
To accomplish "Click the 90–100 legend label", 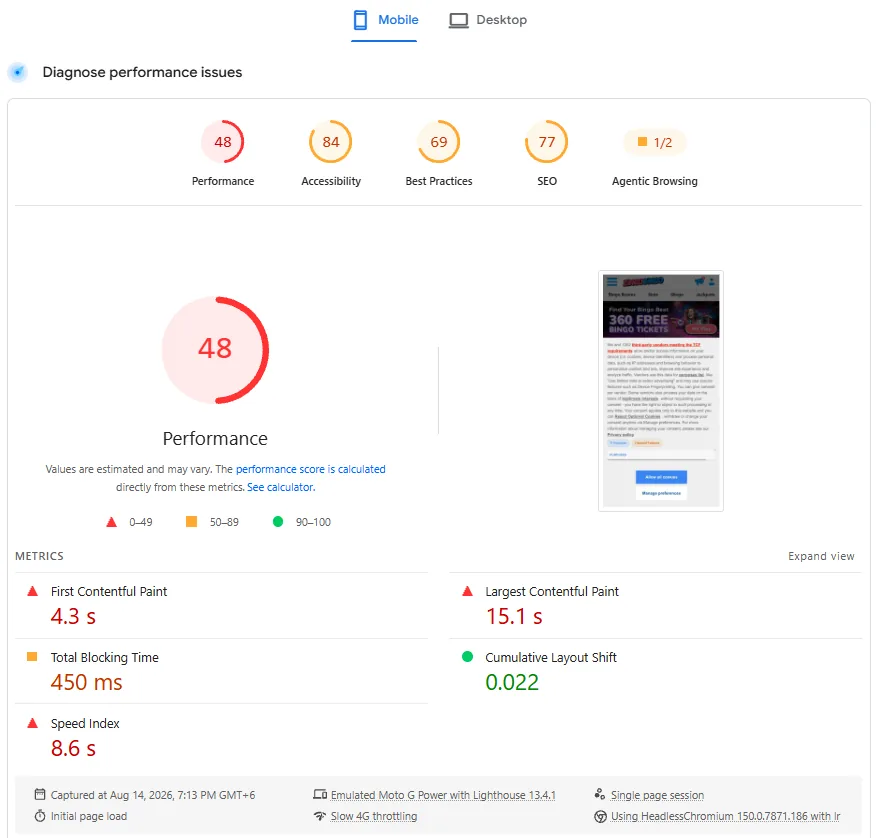I will (313, 522).
